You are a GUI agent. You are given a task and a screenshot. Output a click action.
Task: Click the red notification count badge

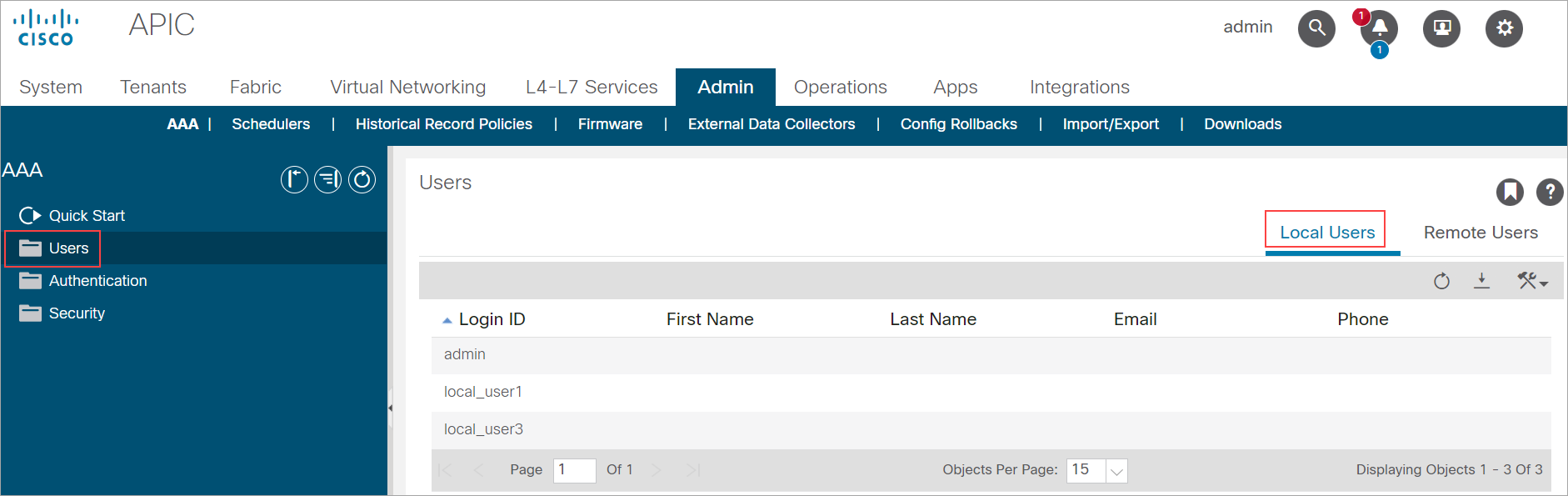pyautogui.click(x=1361, y=16)
